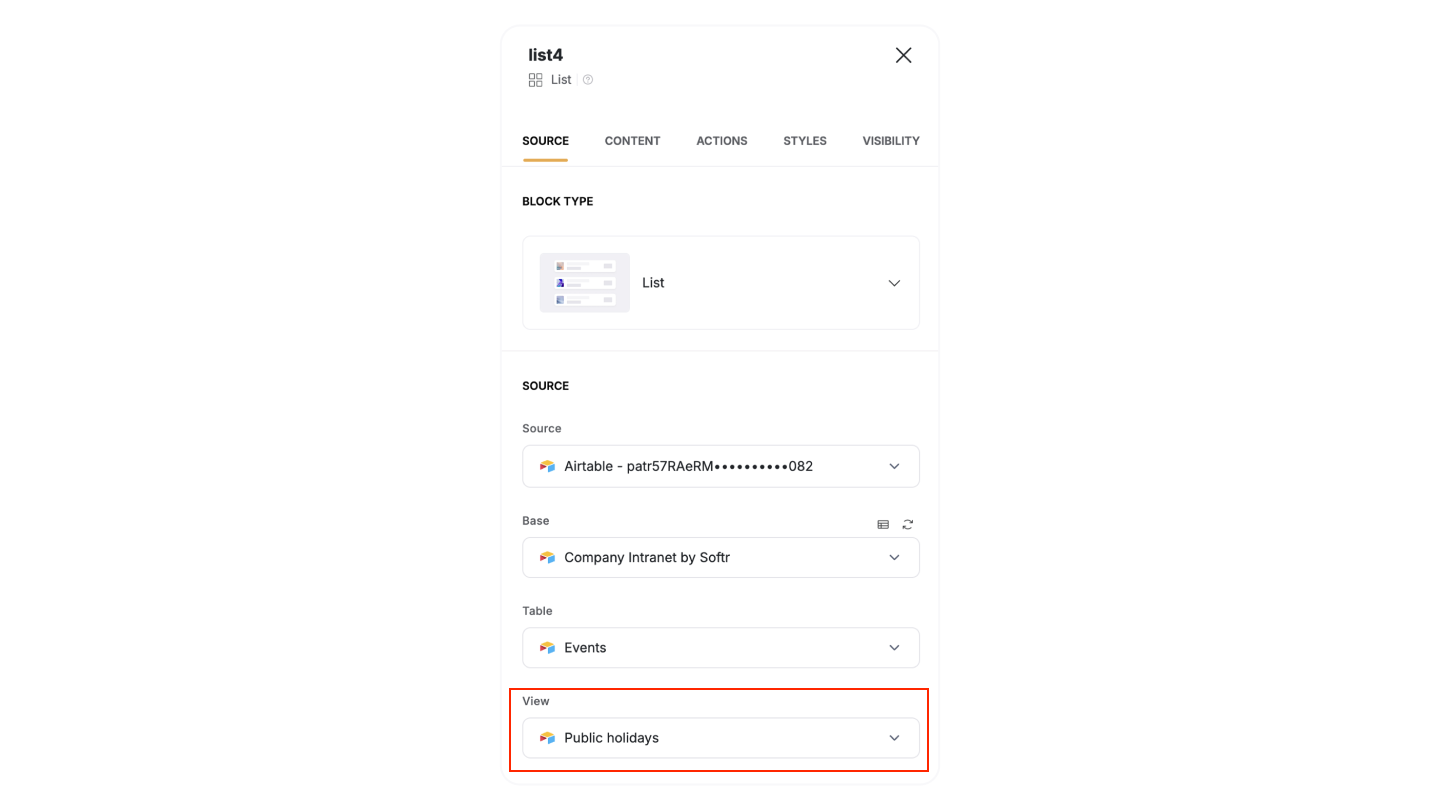Refresh Airtable data with the sync icon
The image size is (1440, 810).
[x=907, y=524]
